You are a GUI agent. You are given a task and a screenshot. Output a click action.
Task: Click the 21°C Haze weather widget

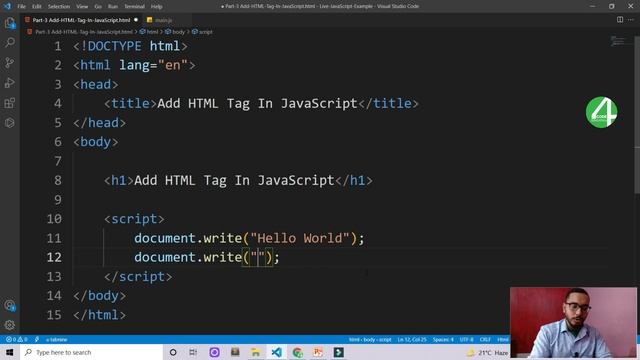(488, 353)
